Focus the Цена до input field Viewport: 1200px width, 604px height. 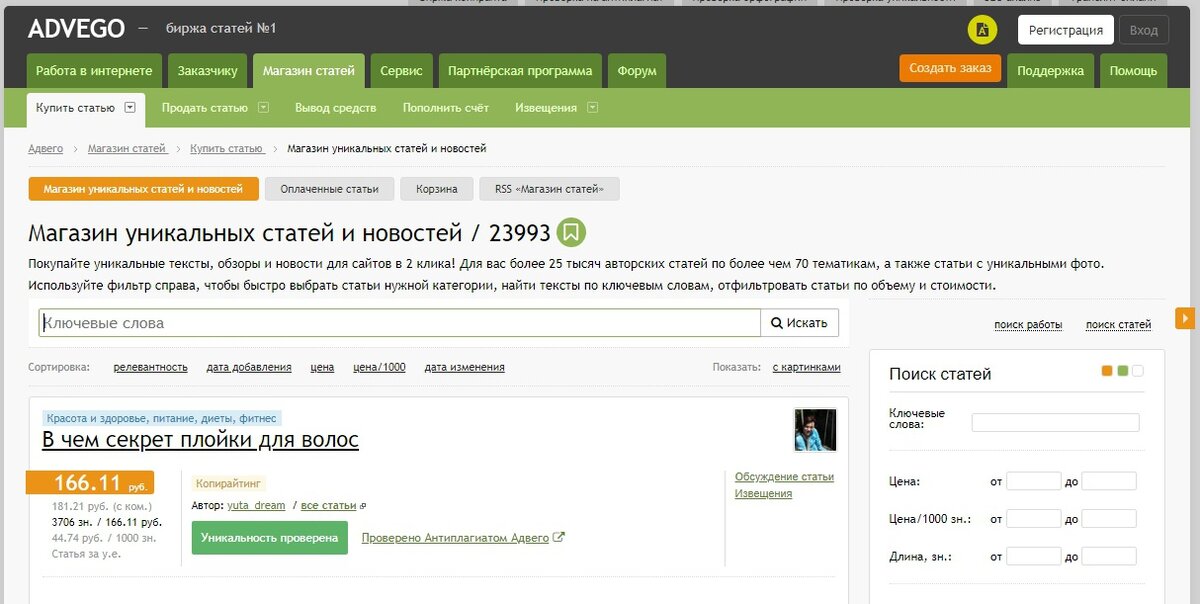(x=1109, y=481)
